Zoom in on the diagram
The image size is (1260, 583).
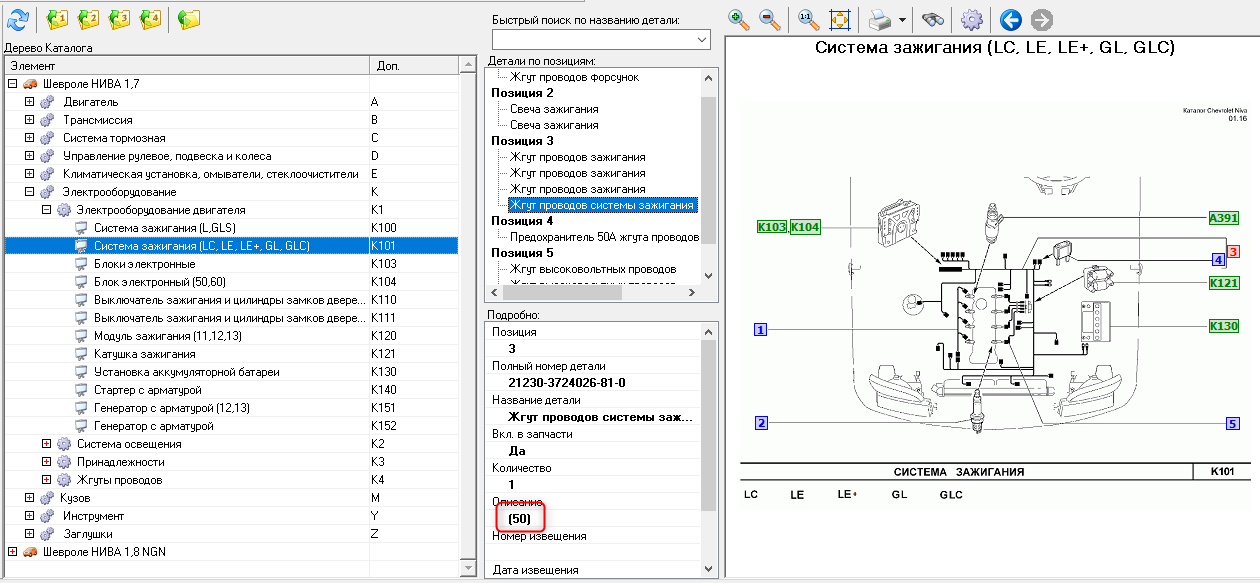click(739, 18)
